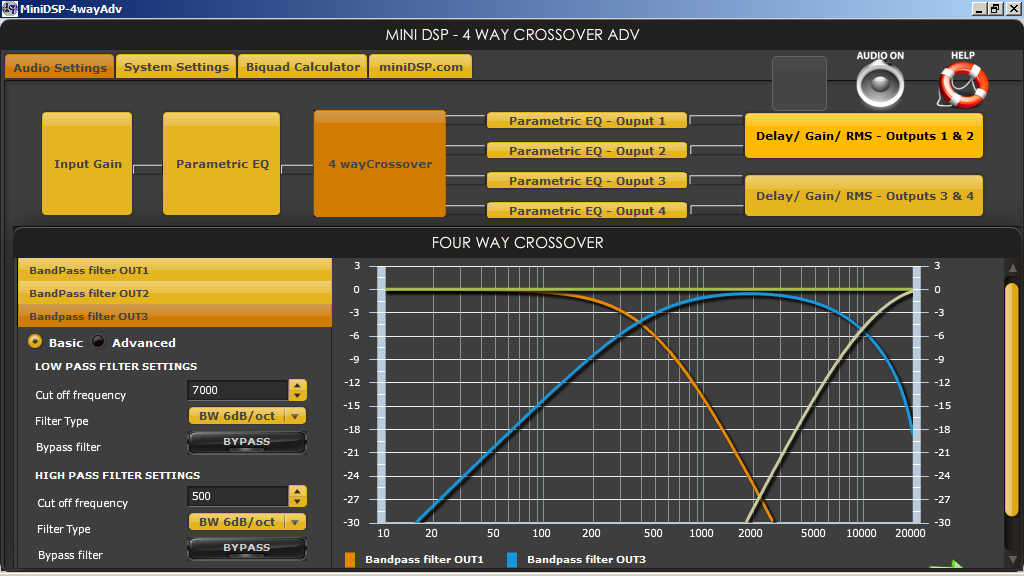Screen dimensions: 1024x576
Task: Open the Input Gain block
Action: (x=87, y=163)
